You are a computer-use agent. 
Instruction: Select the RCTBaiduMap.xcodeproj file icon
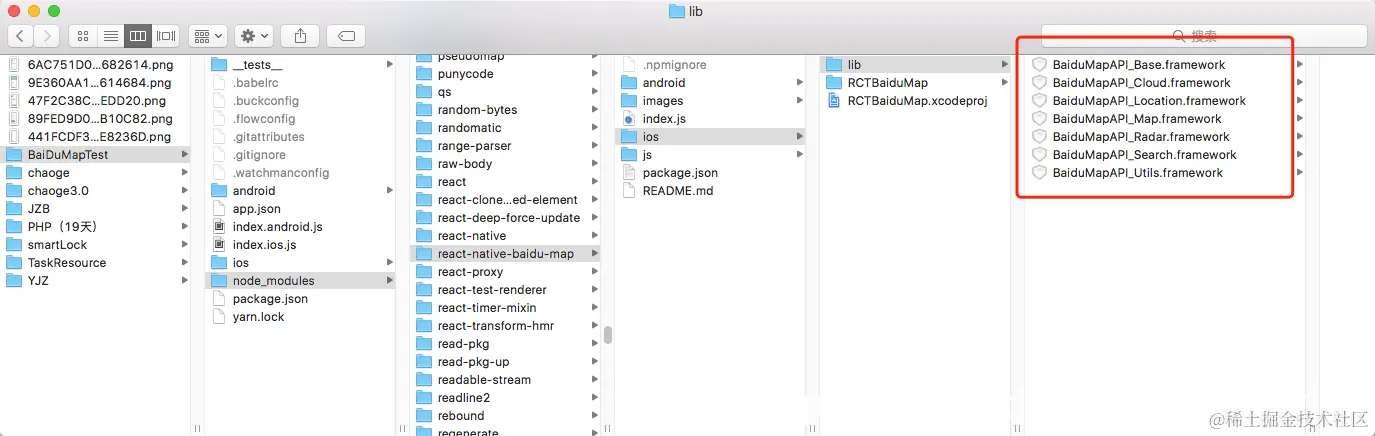point(834,101)
